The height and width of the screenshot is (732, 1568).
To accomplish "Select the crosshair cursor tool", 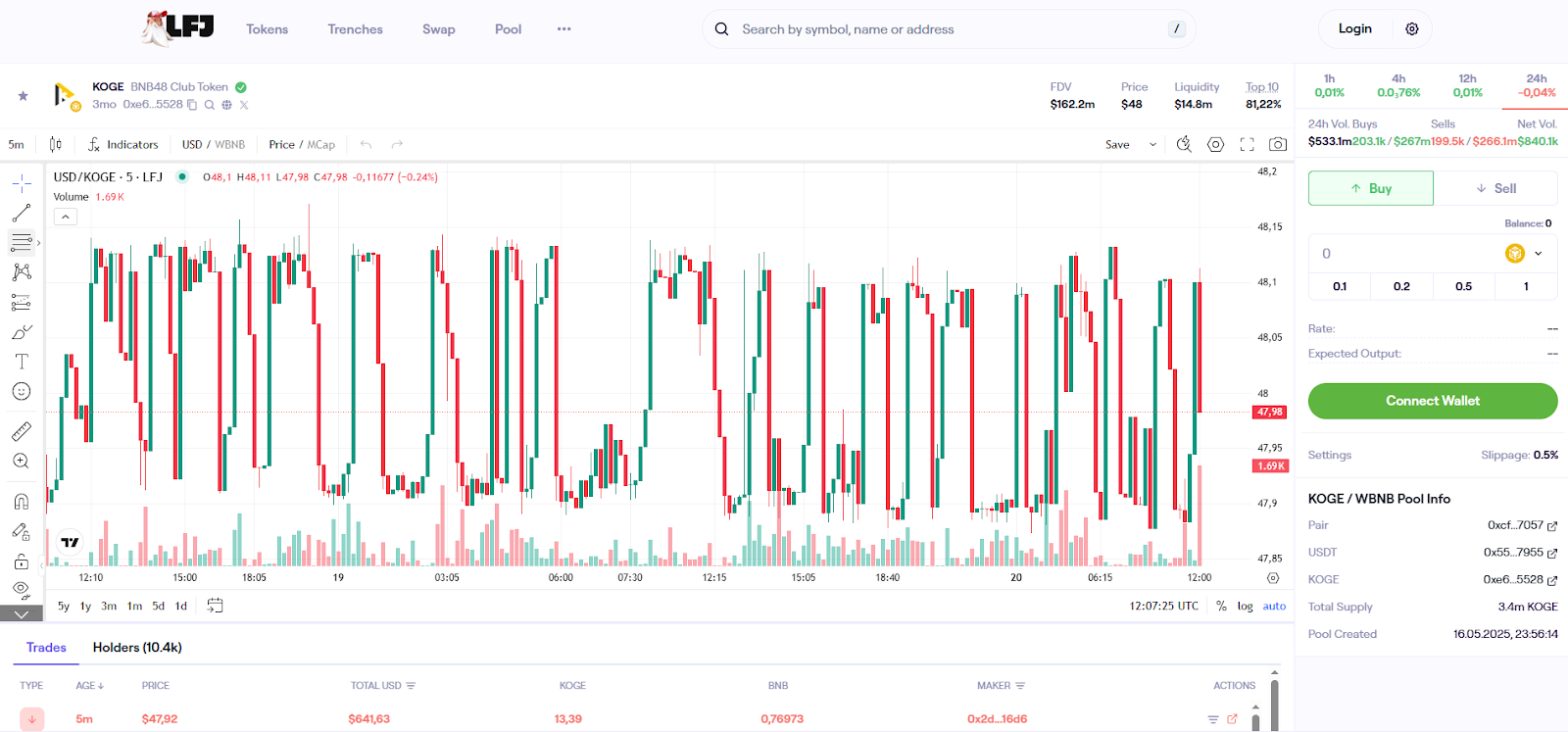I will [x=22, y=183].
